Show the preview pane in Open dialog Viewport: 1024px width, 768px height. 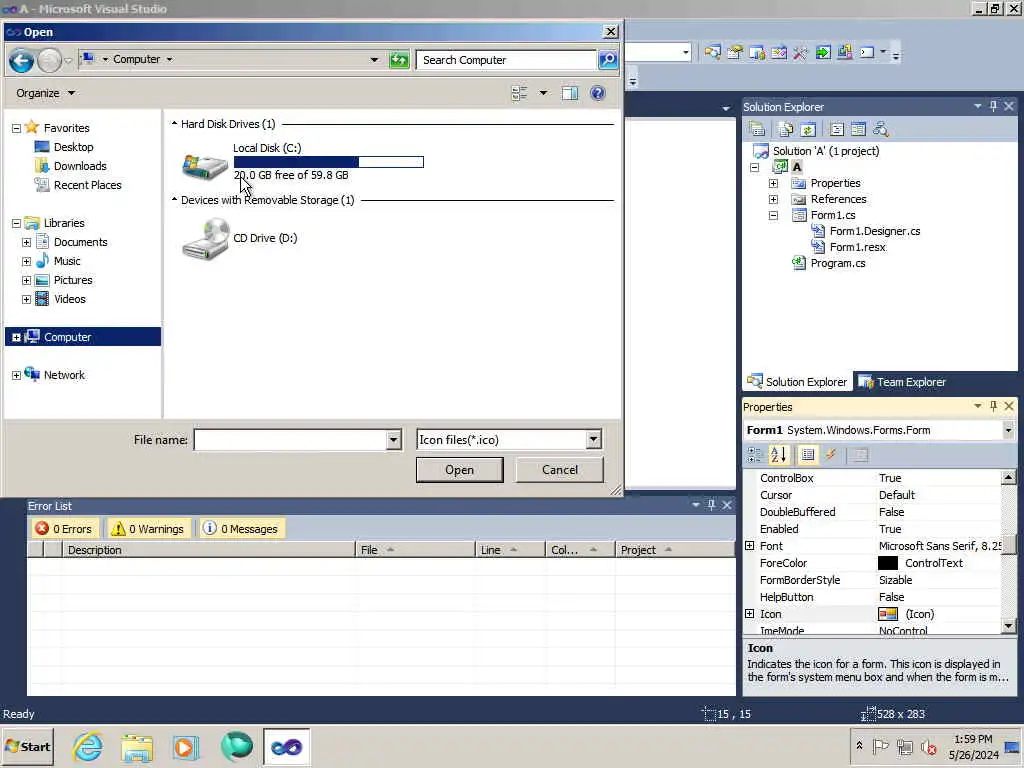(570, 93)
